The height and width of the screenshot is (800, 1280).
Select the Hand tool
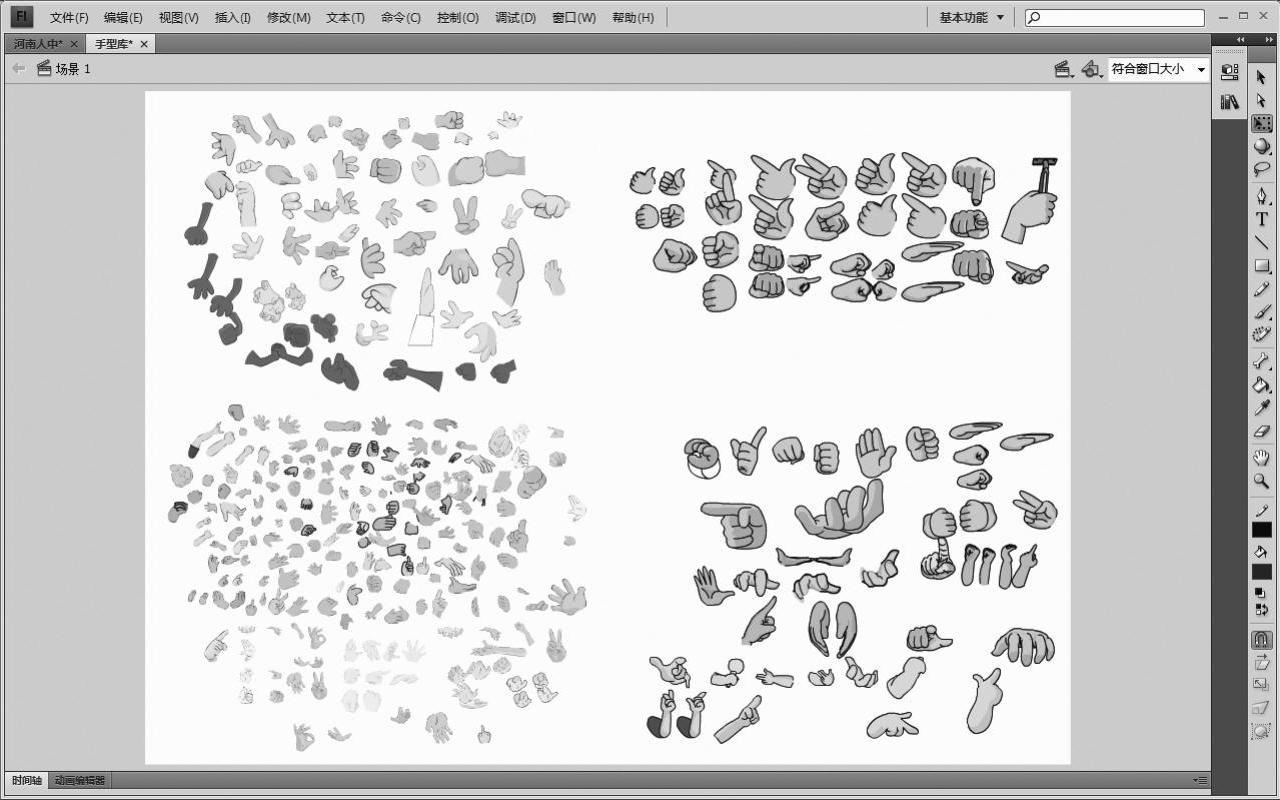coord(1261,458)
